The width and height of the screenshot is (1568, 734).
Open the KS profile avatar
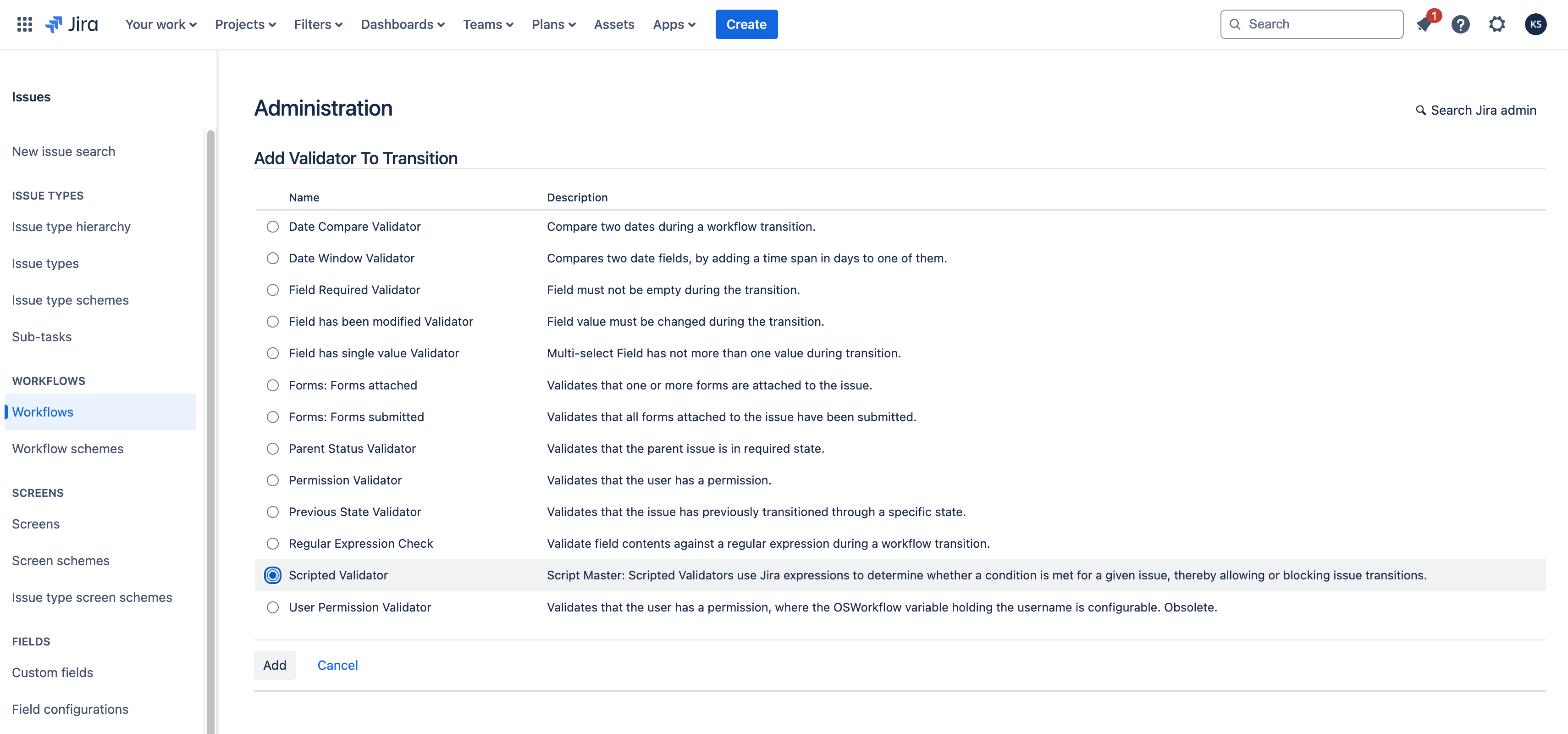[1535, 24]
